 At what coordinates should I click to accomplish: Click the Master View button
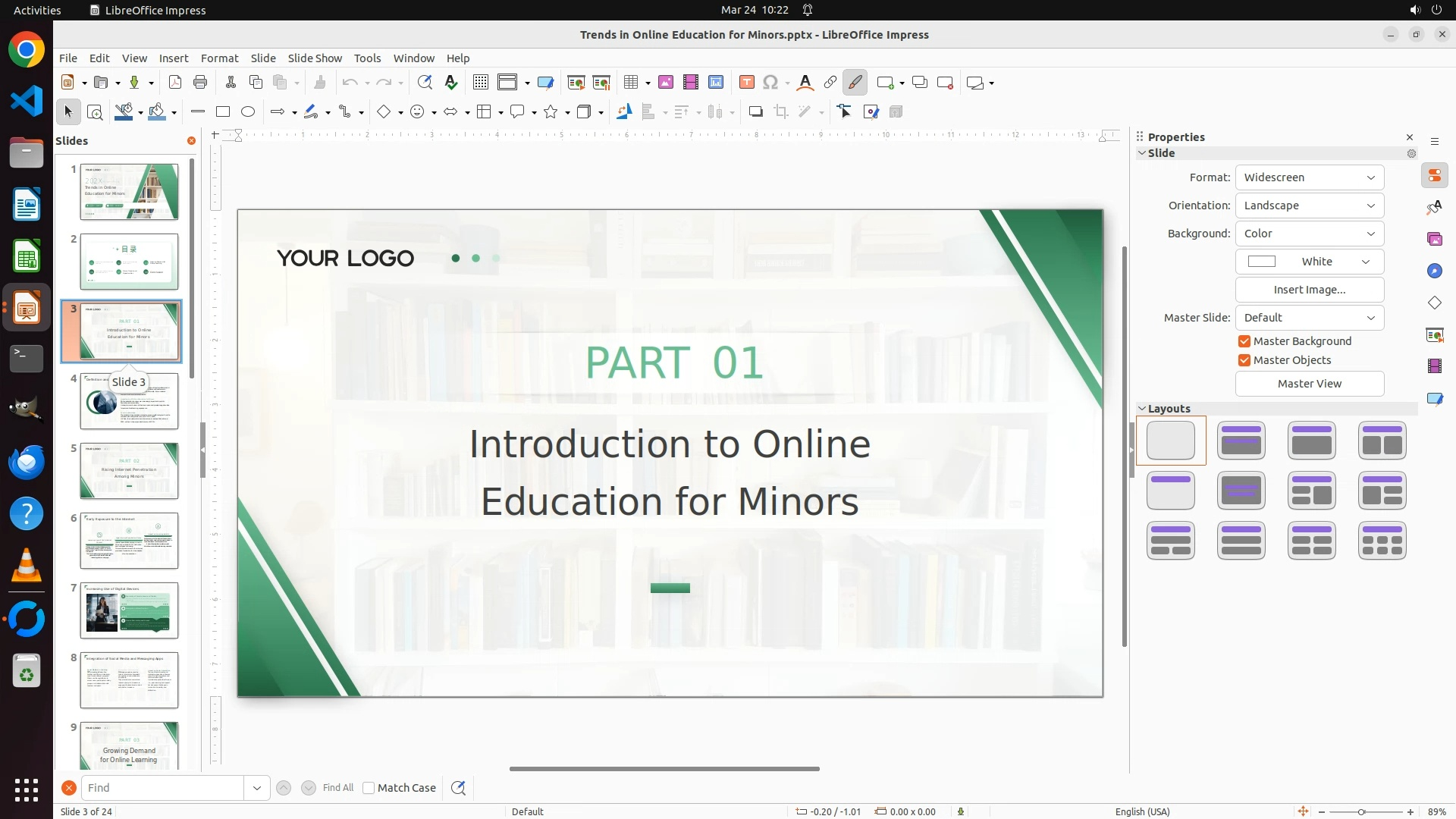1309,384
